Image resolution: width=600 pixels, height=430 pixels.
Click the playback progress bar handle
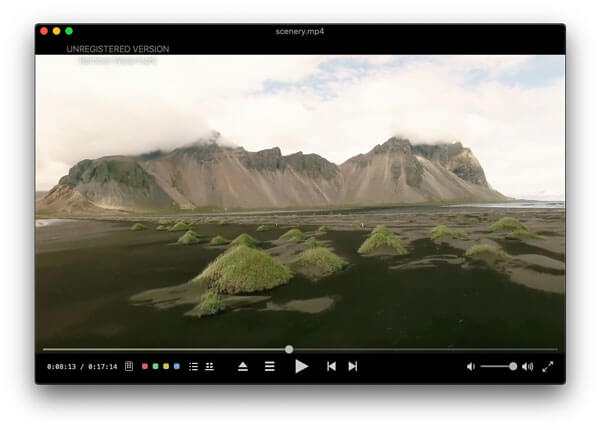289,349
